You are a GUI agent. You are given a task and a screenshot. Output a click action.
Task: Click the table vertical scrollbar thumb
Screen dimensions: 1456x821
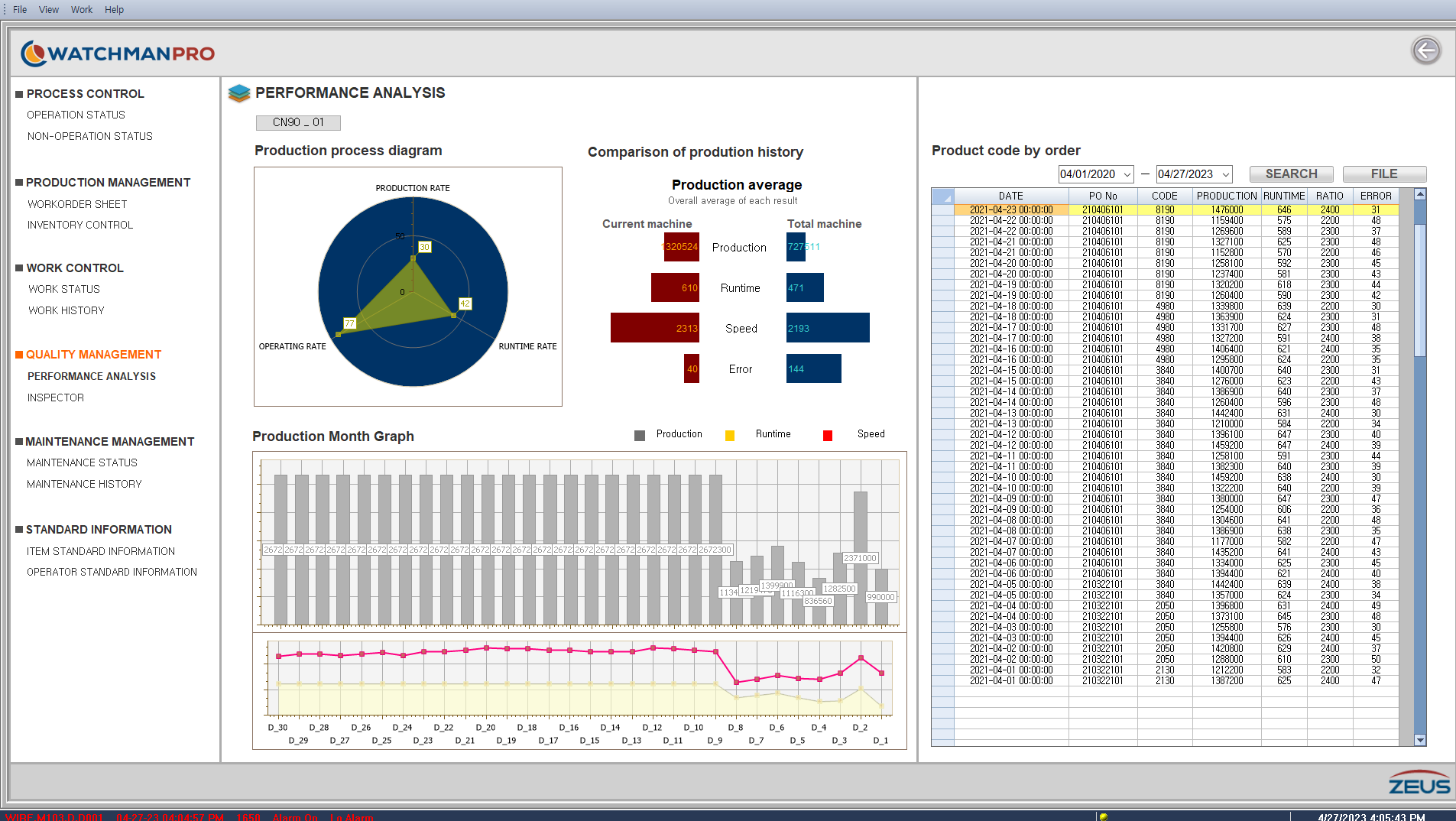point(1420,290)
